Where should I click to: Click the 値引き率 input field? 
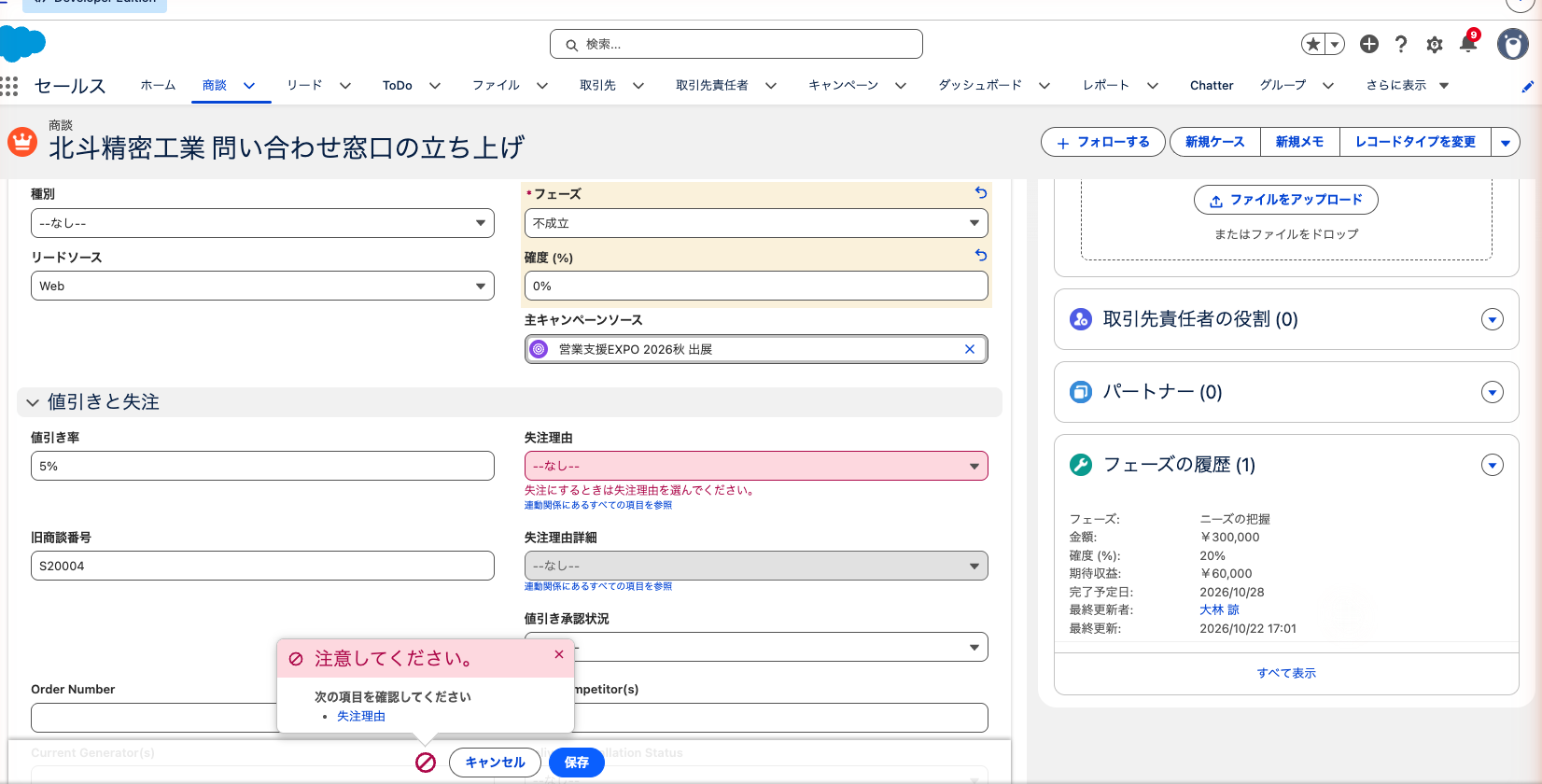[x=262, y=466]
